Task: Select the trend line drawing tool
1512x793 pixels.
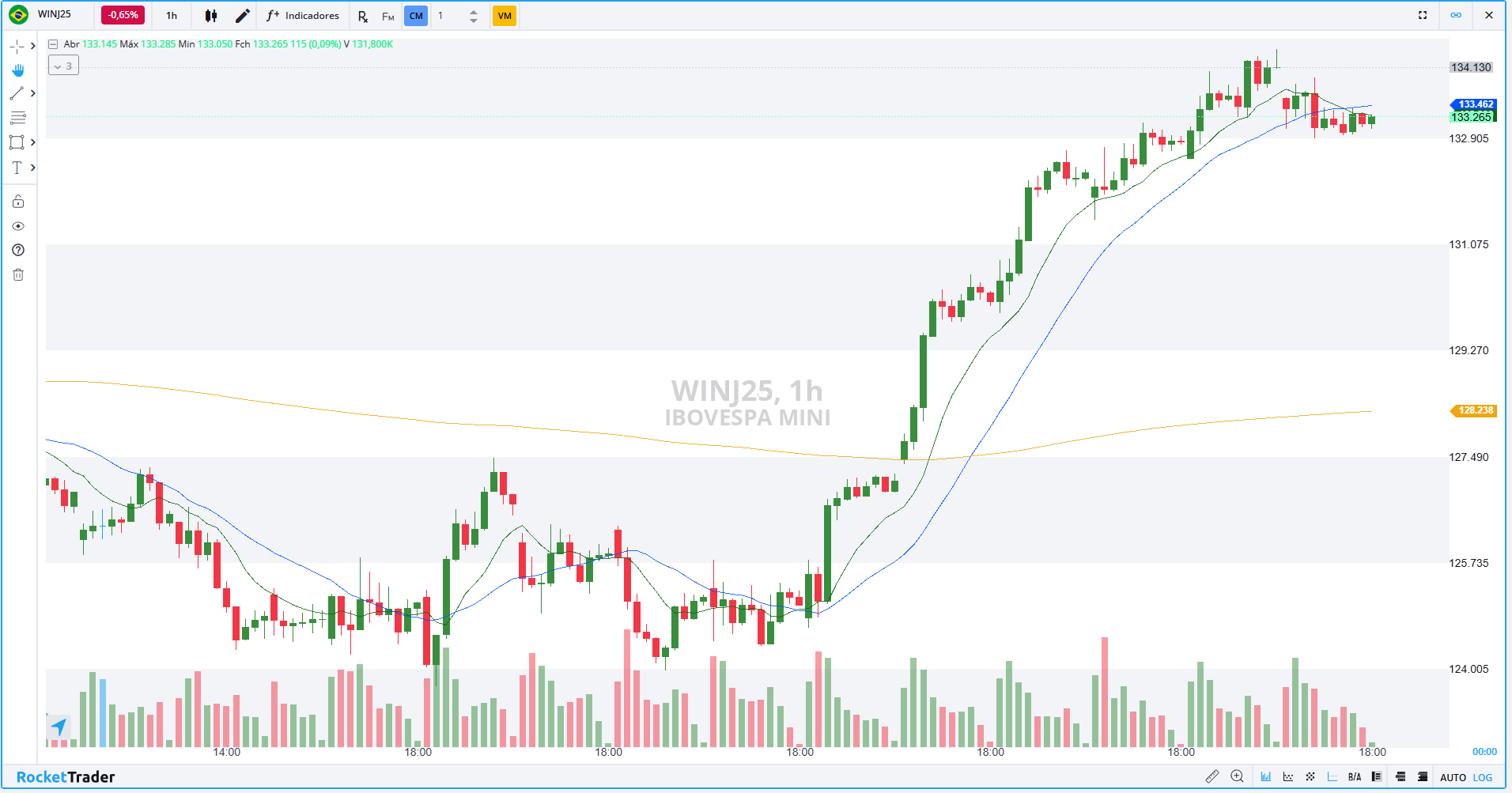Action: [17, 93]
